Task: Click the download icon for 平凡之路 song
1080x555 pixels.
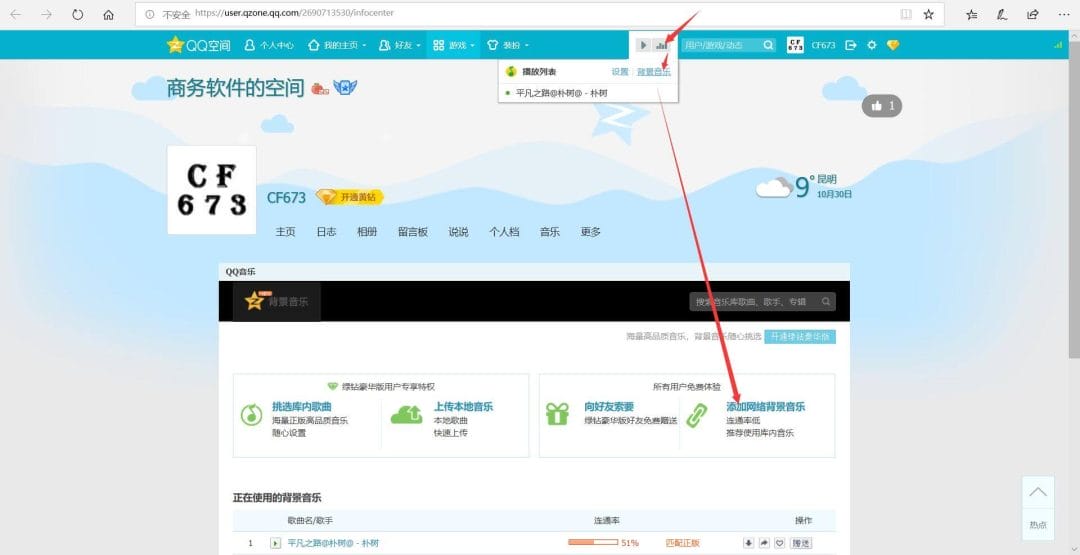Action: (748, 543)
